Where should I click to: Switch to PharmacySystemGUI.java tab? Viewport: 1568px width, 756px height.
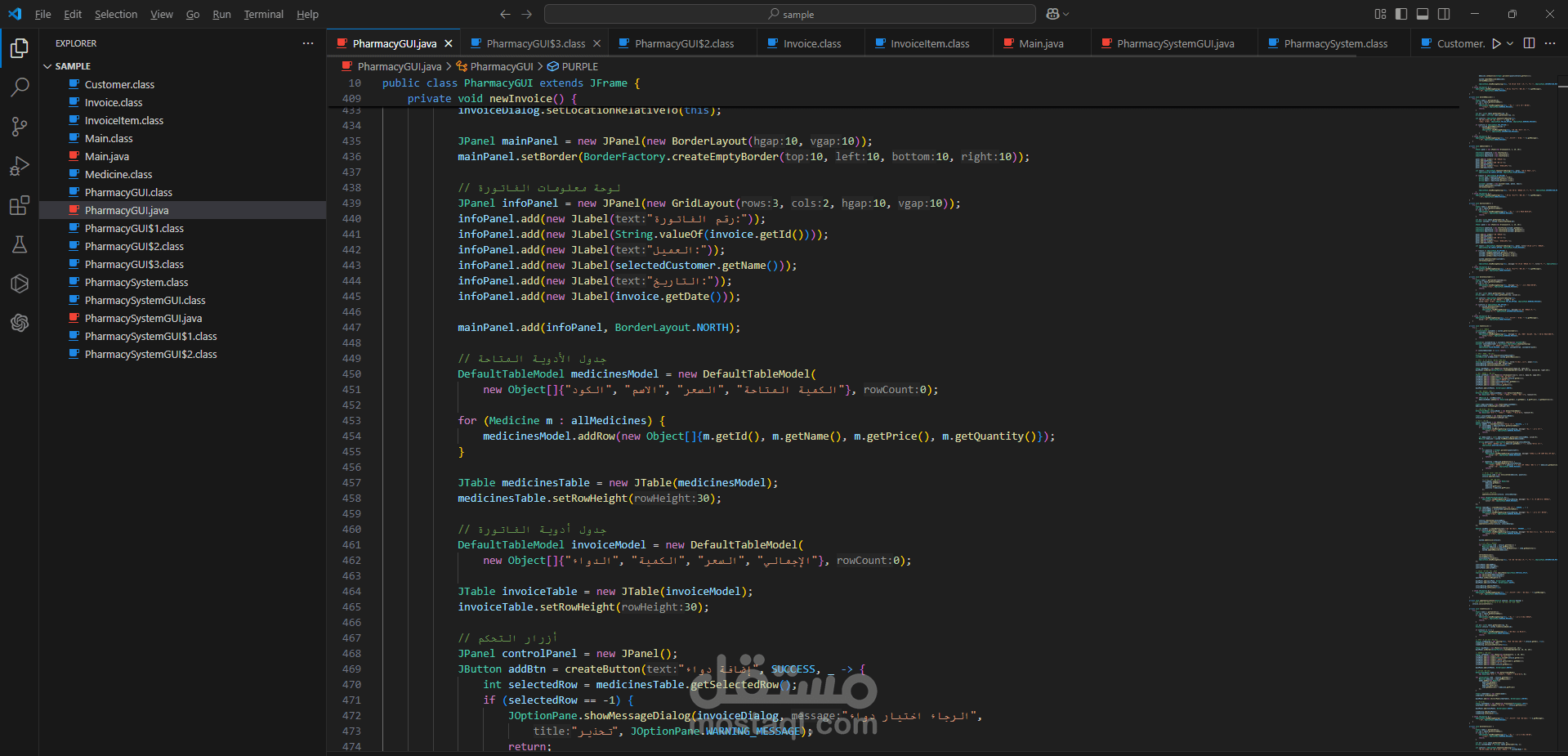pos(1175,43)
